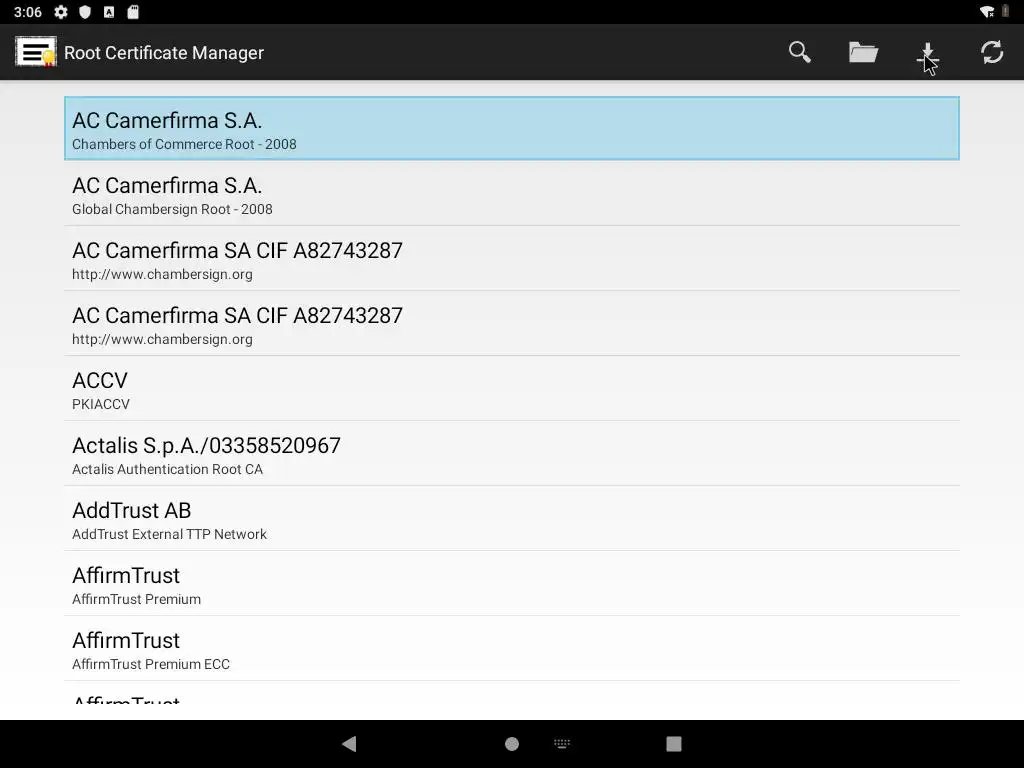This screenshot has width=1024, height=768.
Task: Open Actalis Authentication Root CA entry
Action: pos(512,454)
